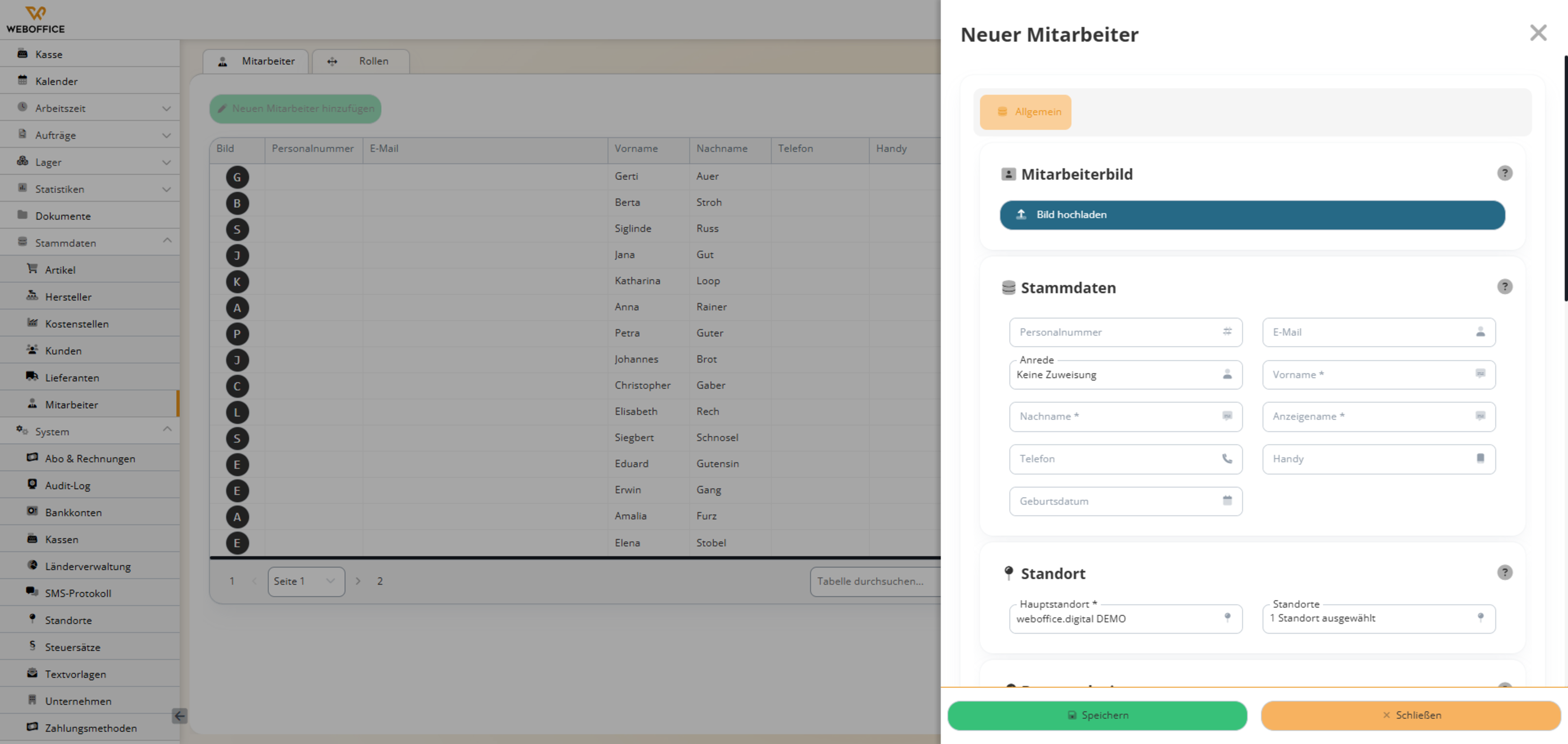Open the Standorte multi-select dropdown
Viewport: 1568px width, 744px height.
tap(1379, 618)
